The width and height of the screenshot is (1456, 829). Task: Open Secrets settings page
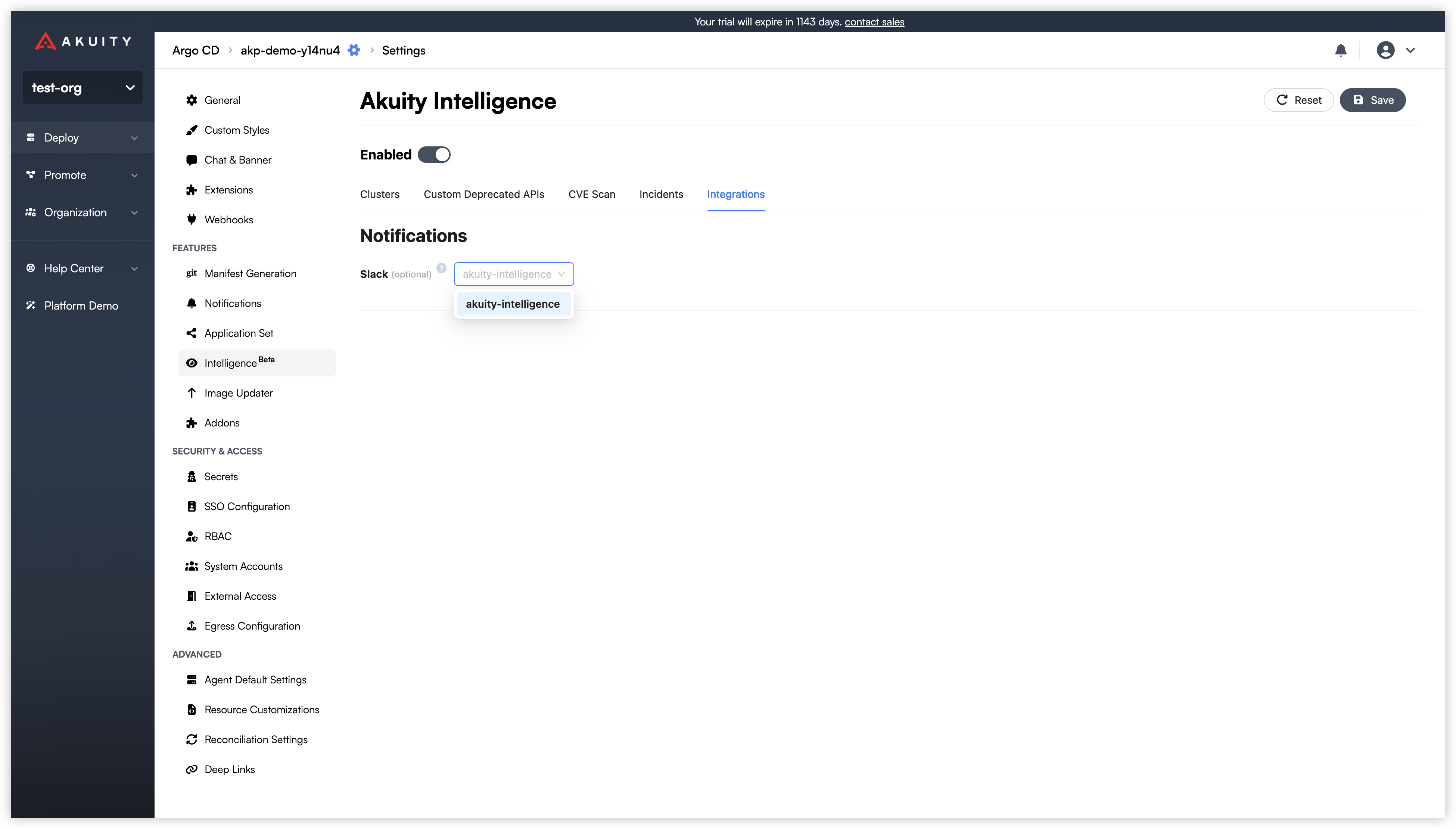pos(221,476)
